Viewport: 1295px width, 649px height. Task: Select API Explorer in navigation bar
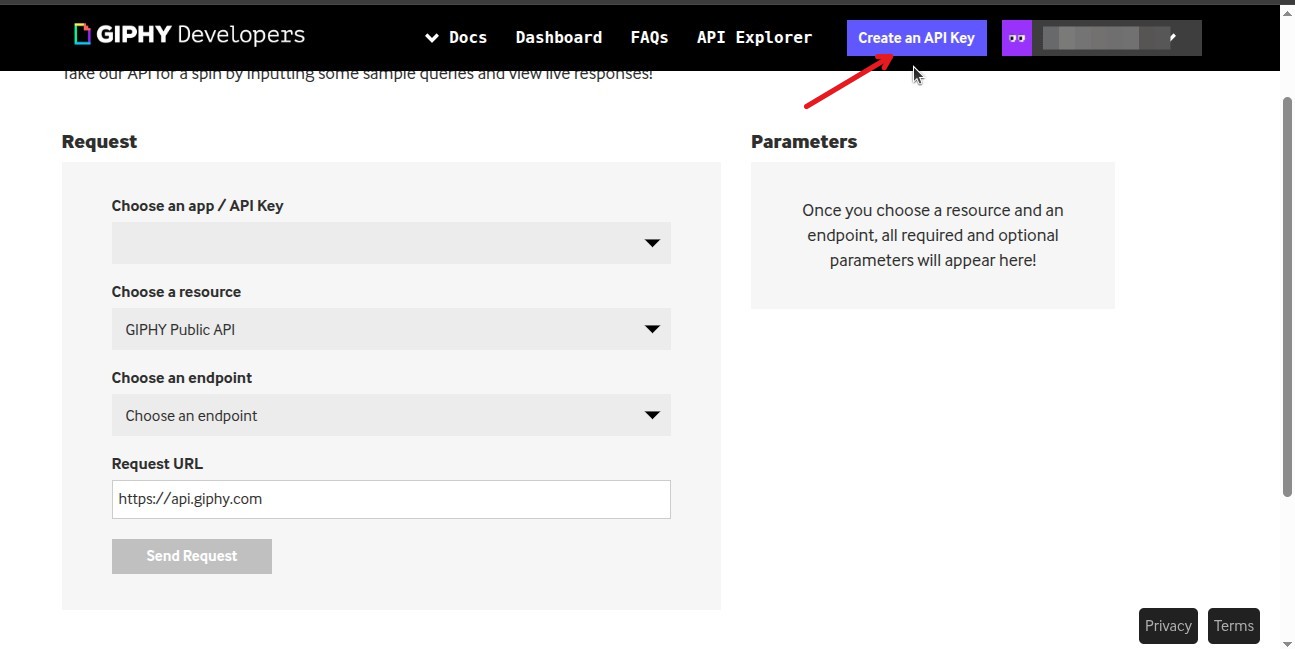click(754, 38)
